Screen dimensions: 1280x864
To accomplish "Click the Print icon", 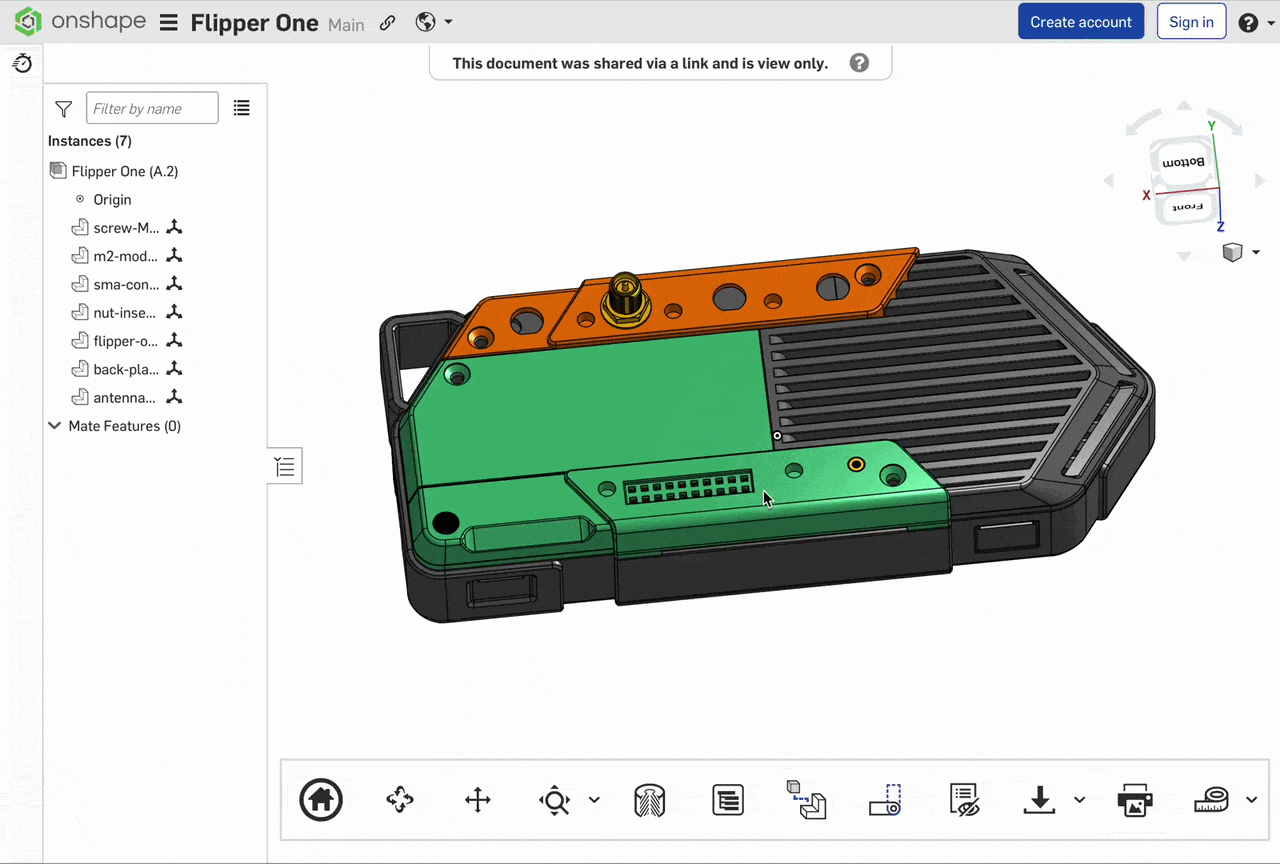I will click(x=1135, y=800).
